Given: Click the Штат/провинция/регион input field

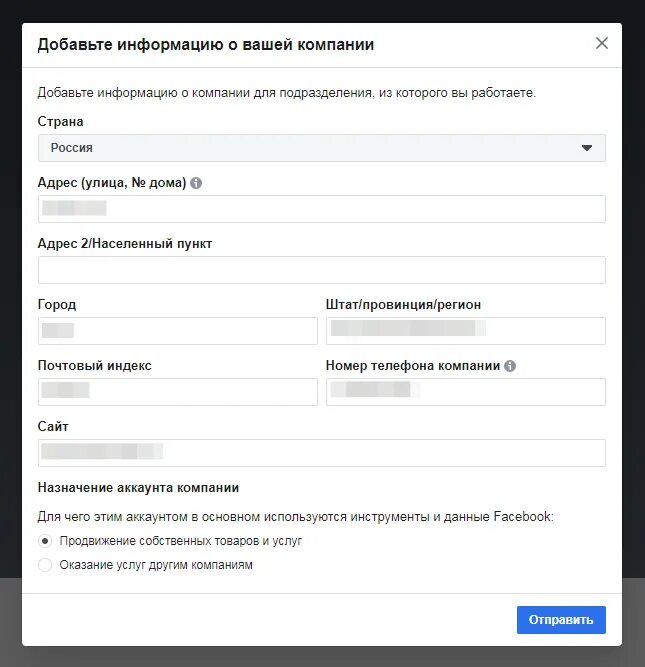Looking at the screenshot, I should click(465, 331).
